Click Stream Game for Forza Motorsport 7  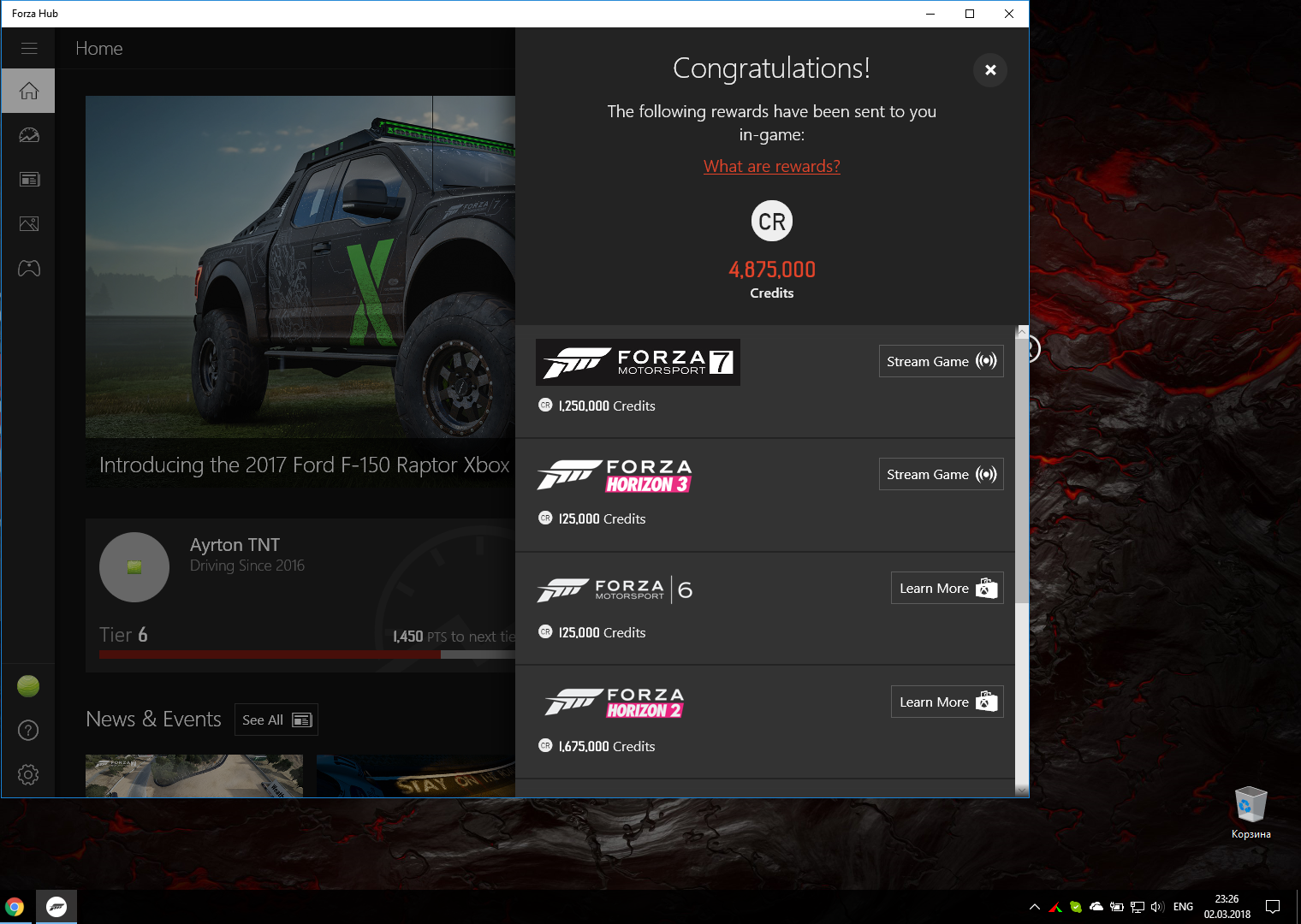click(x=942, y=361)
